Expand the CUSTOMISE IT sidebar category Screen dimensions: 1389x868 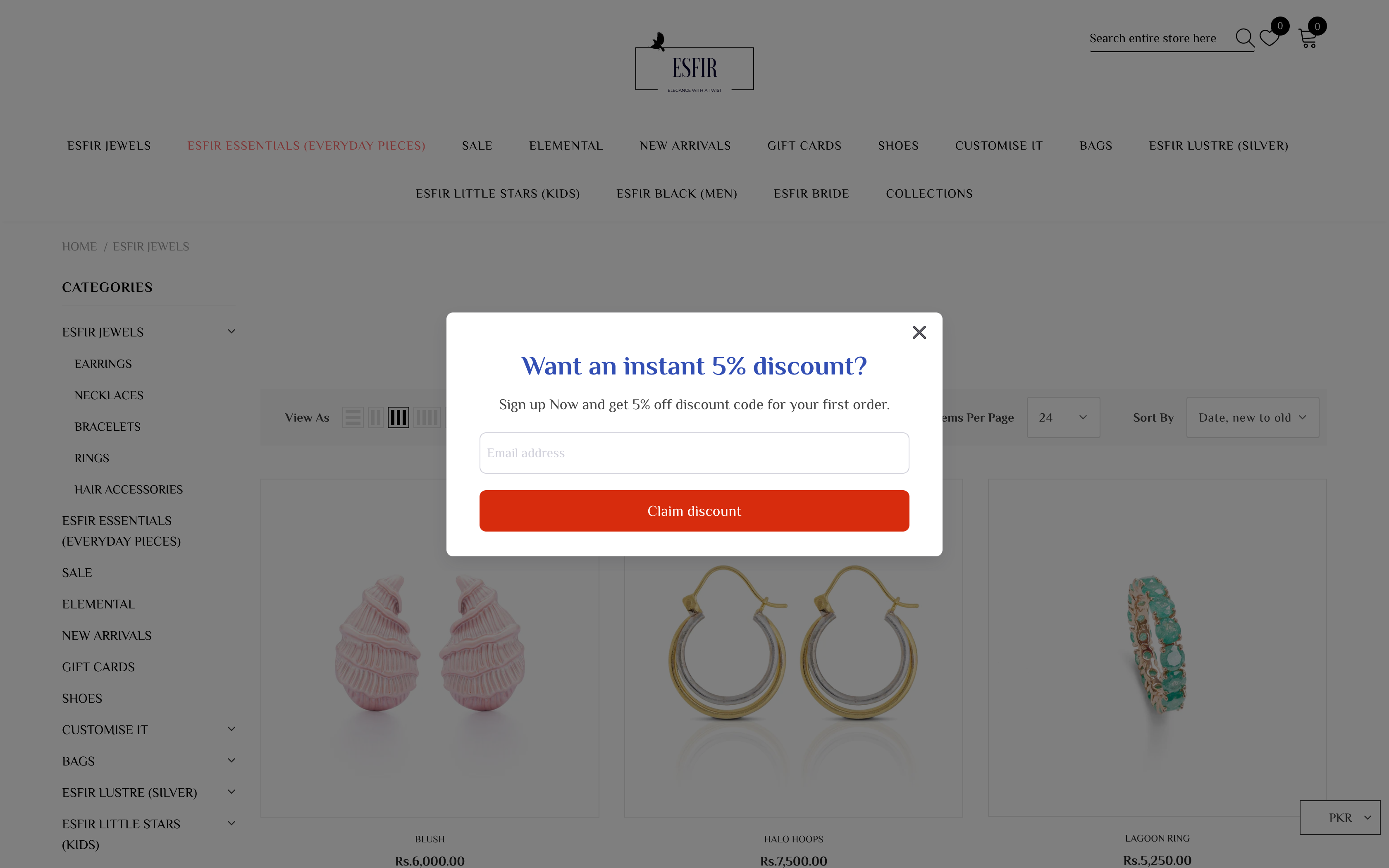231,729
